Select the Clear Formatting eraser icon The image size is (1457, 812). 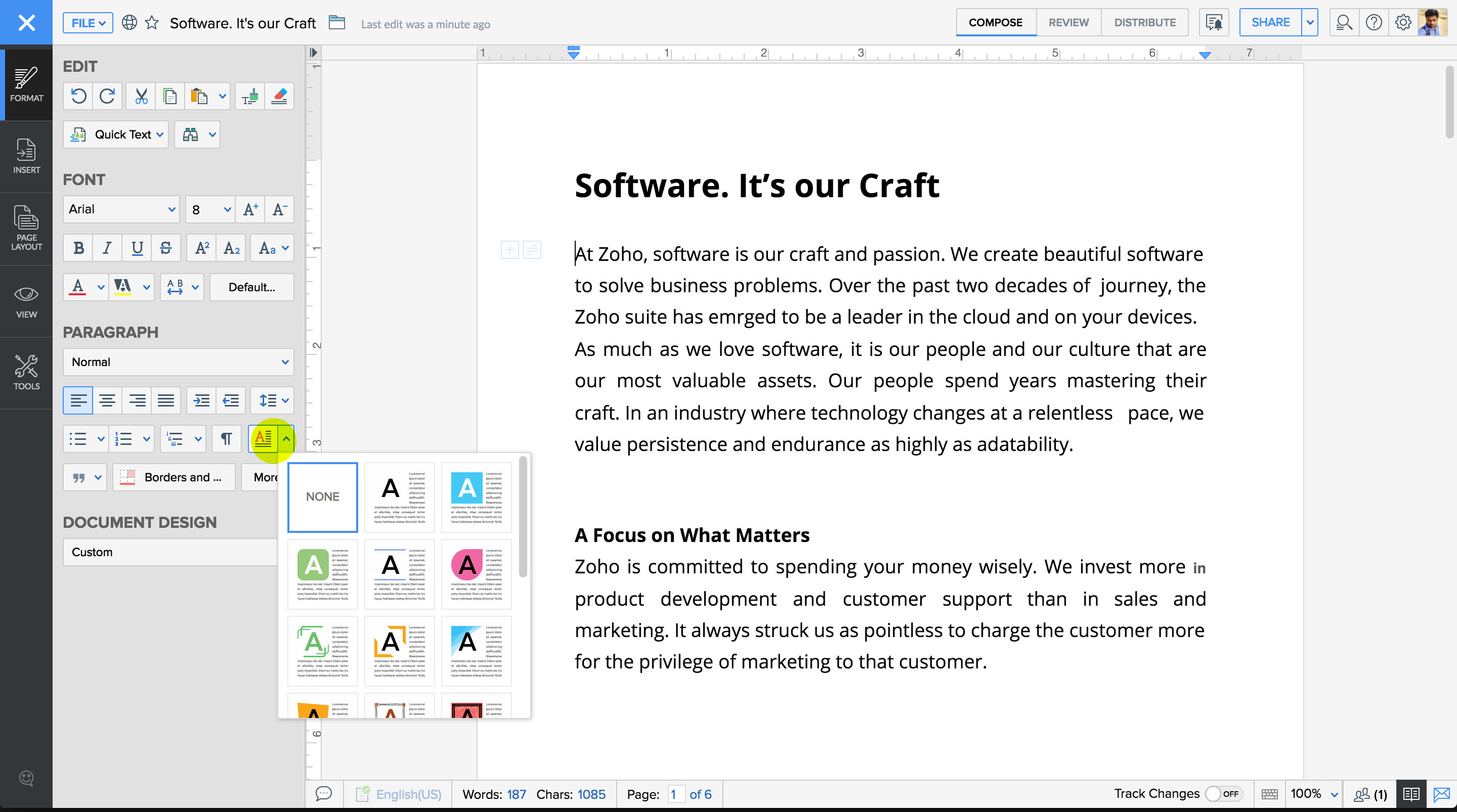click(279, 96)
